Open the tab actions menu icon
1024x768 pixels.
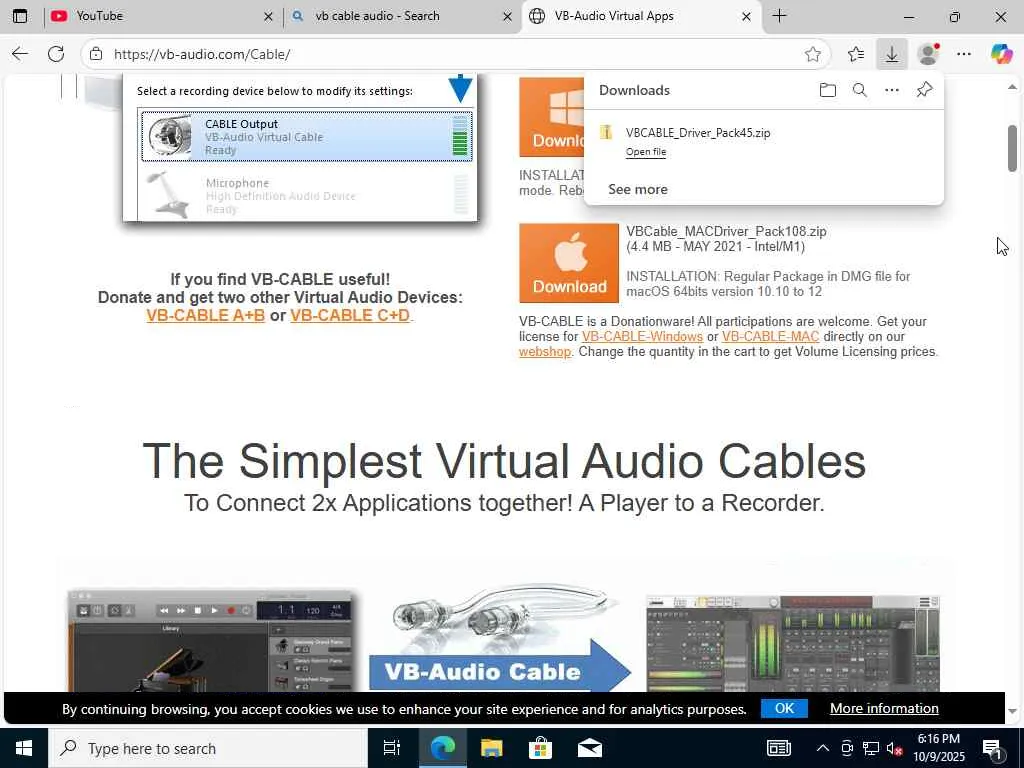(20, 16)
